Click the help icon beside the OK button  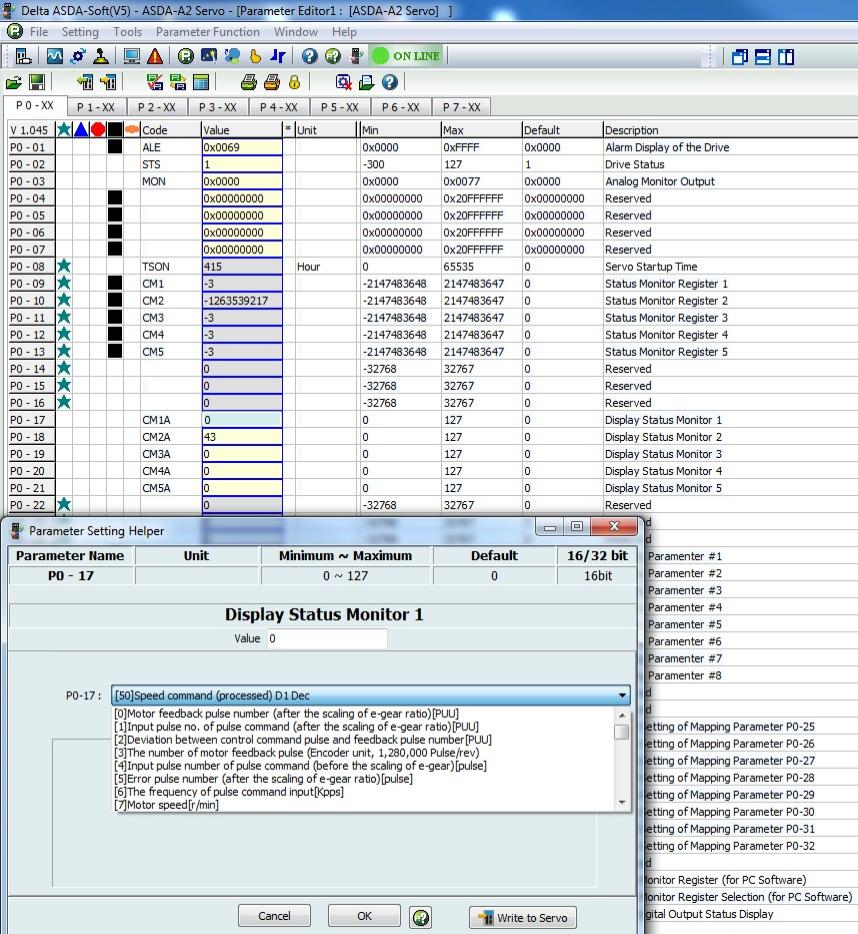pyautogui.click(x=421, y=916)
